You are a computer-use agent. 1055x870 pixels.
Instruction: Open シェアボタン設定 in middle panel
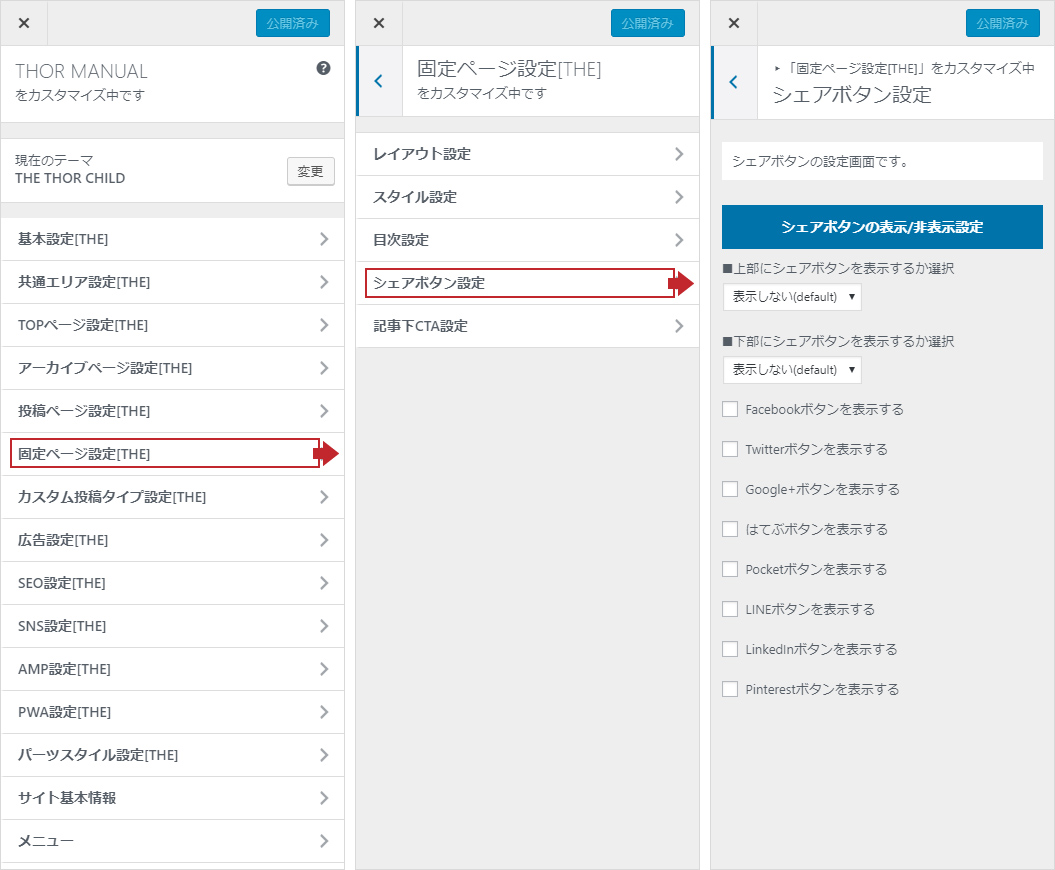point(519,283)
